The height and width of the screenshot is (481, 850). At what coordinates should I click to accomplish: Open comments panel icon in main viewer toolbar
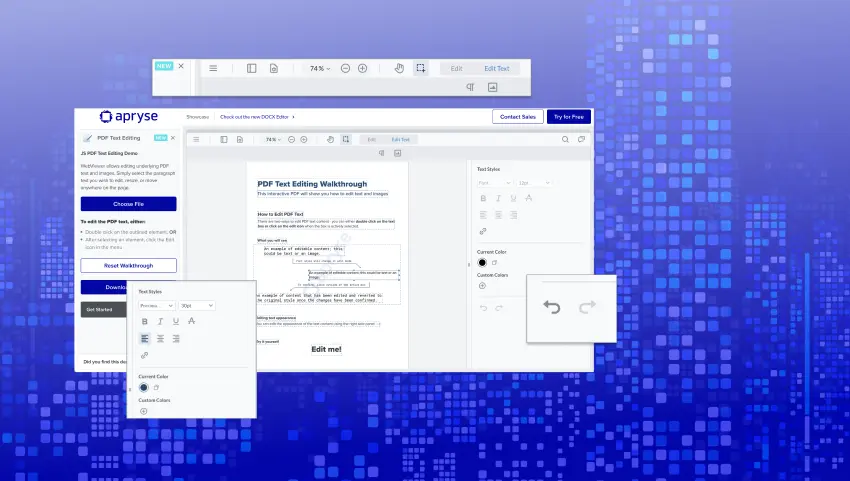581,139
